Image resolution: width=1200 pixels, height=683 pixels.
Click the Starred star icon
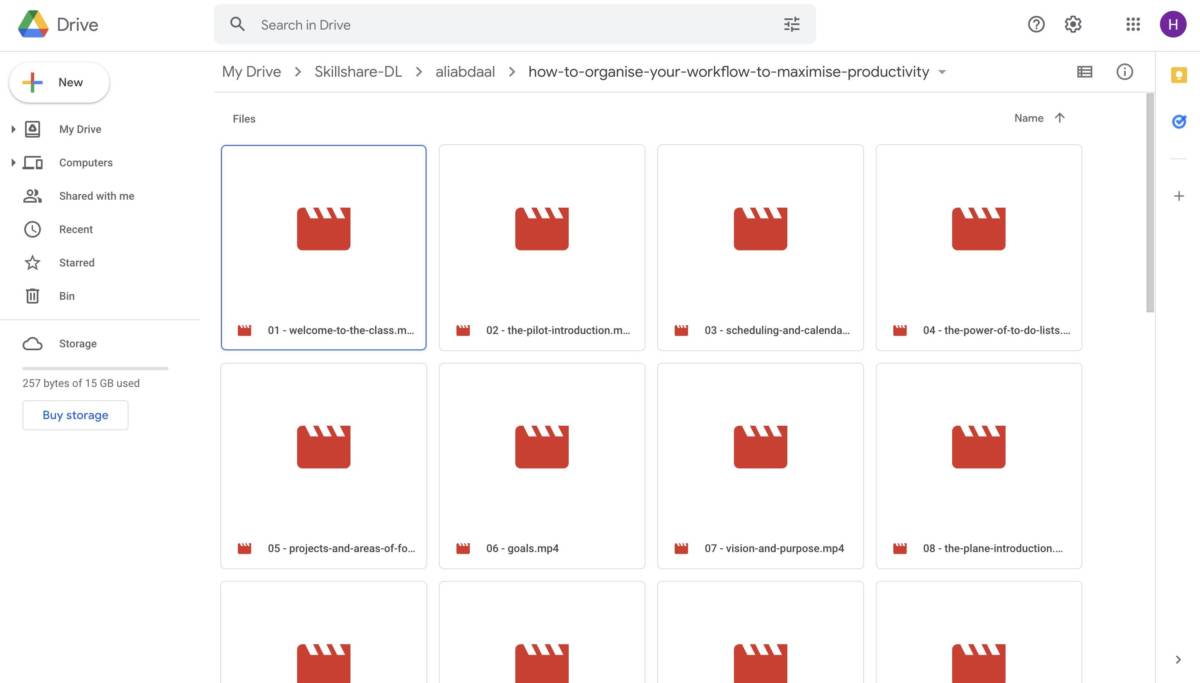[x=33, y=263]
